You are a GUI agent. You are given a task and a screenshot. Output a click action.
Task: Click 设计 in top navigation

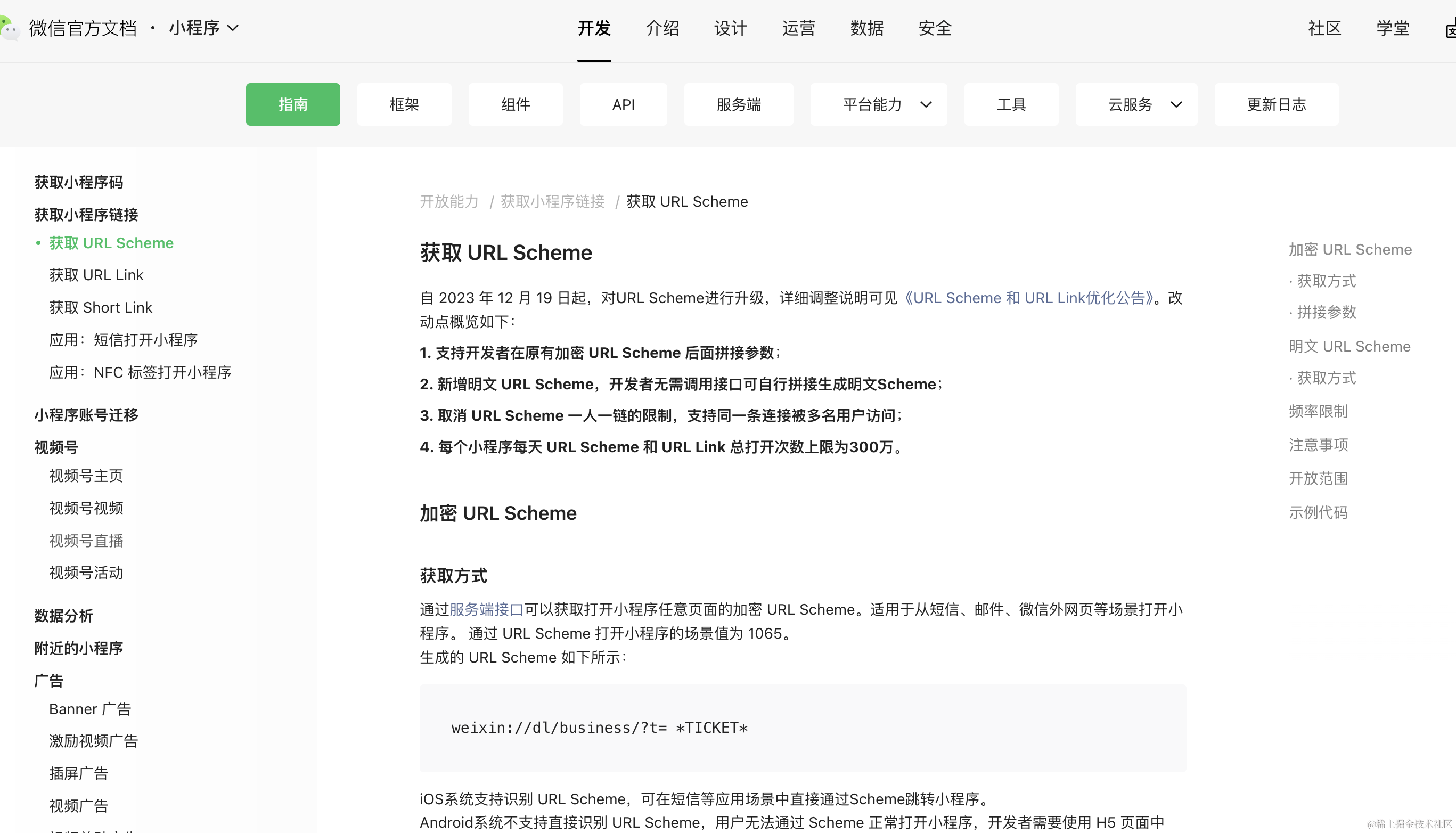point(730,28)
